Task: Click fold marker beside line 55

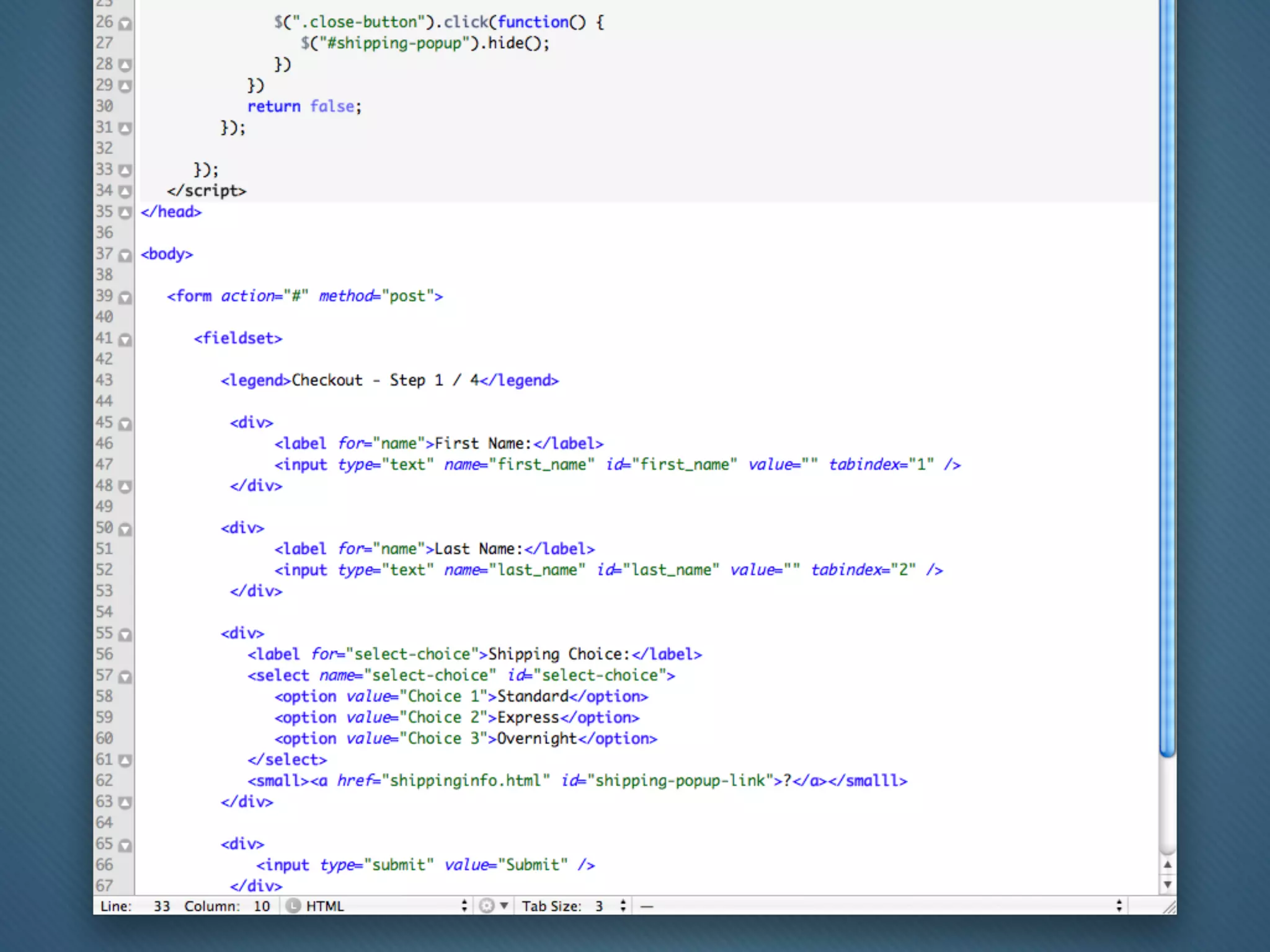Action: [x=125, y=635]
